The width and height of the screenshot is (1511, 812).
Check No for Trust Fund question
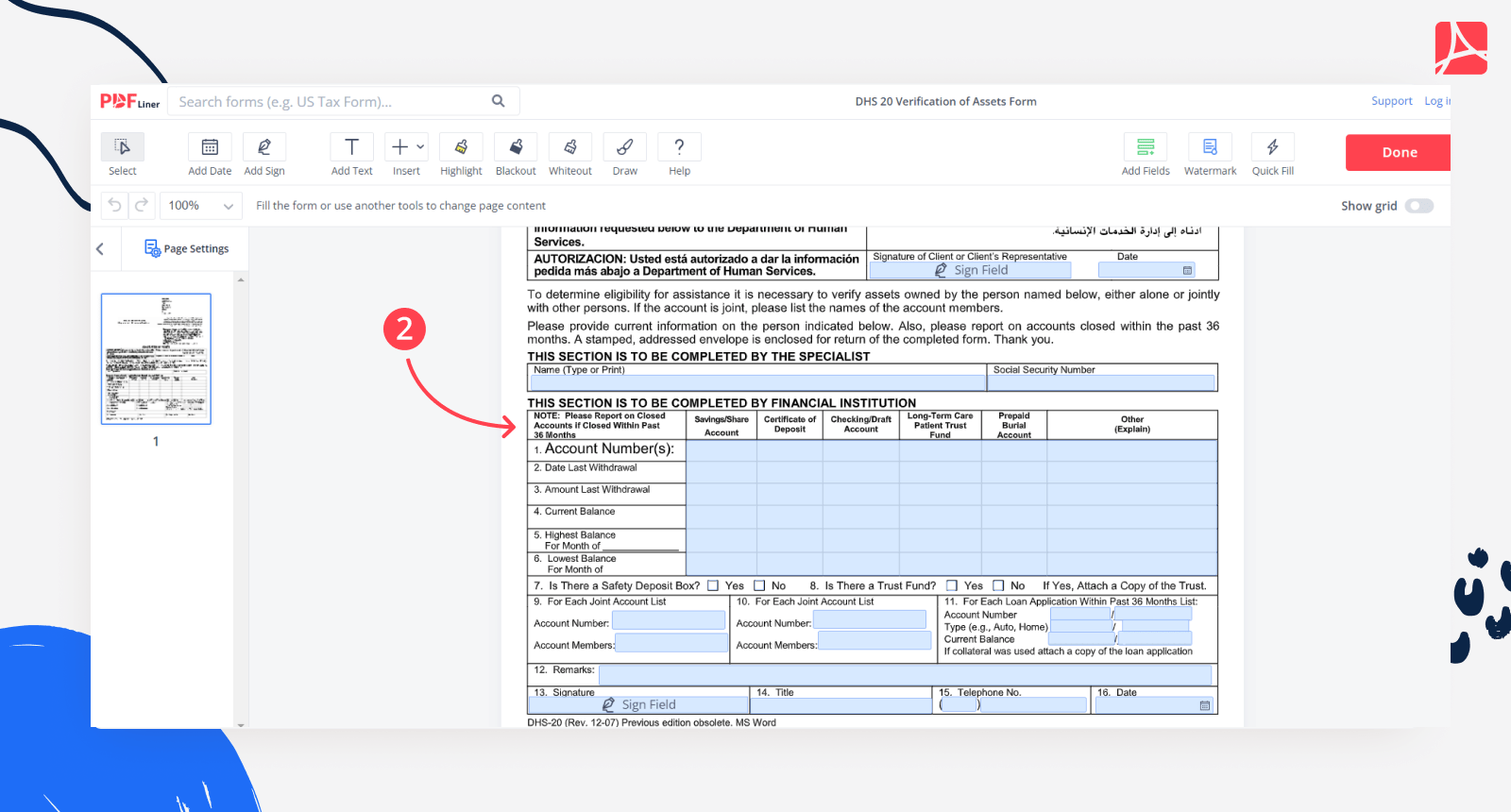[998, 585]
